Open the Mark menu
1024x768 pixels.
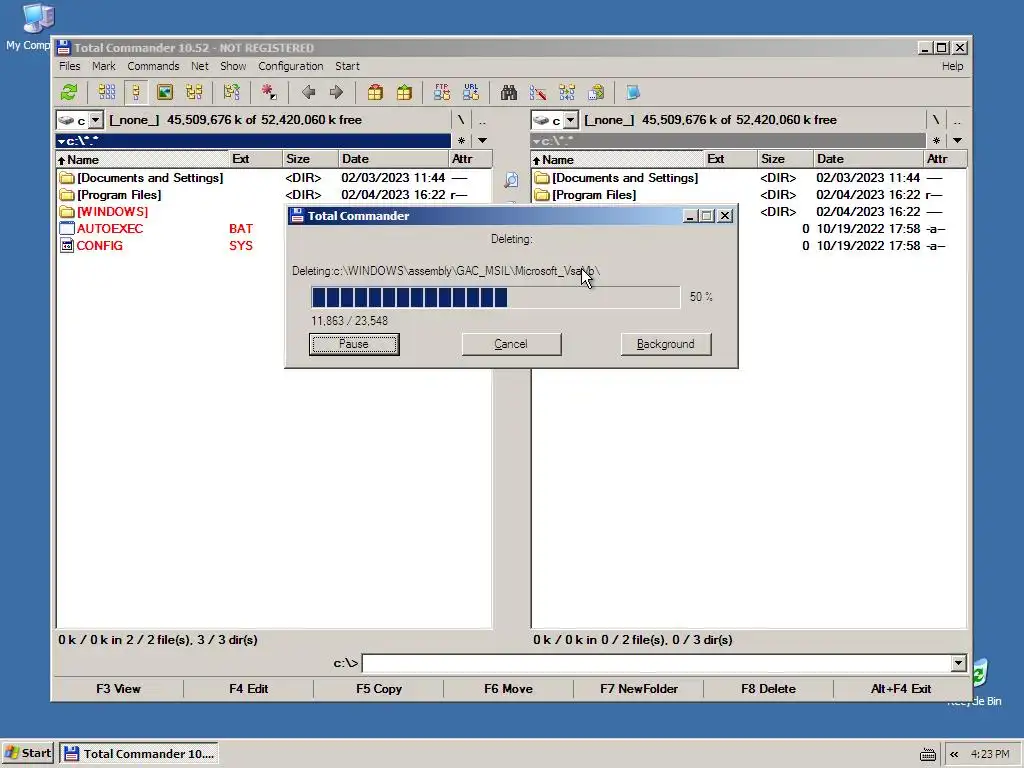[x=103, y=66]
